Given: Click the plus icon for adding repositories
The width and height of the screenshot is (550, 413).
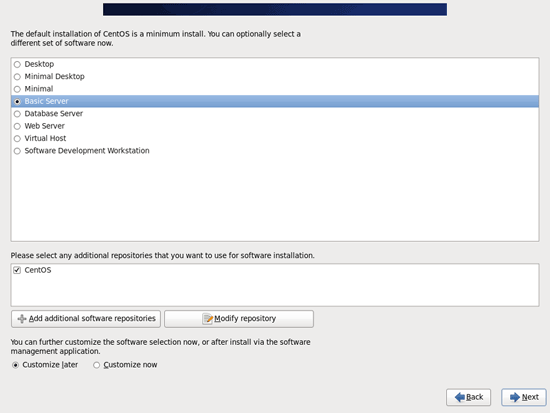Looking at the screenshot, I should (22, 319).
